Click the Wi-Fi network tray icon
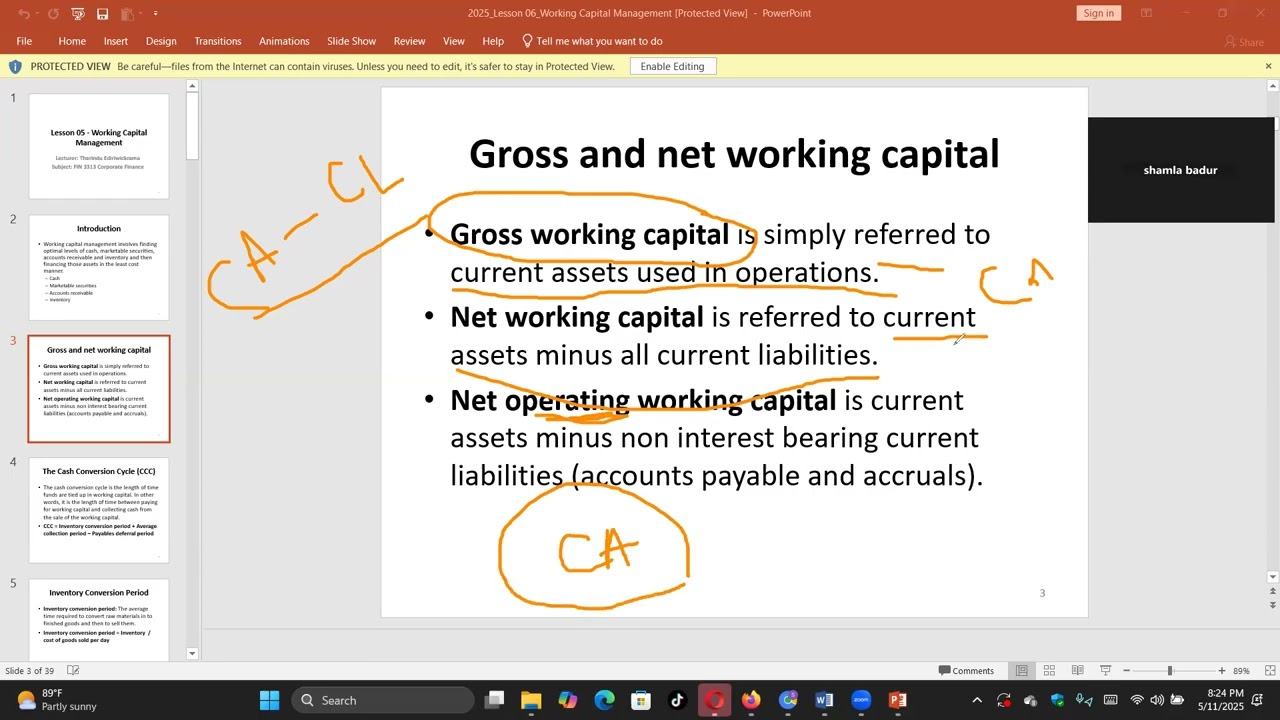This screenshot has width=1280, height=720. [1137, 700]
